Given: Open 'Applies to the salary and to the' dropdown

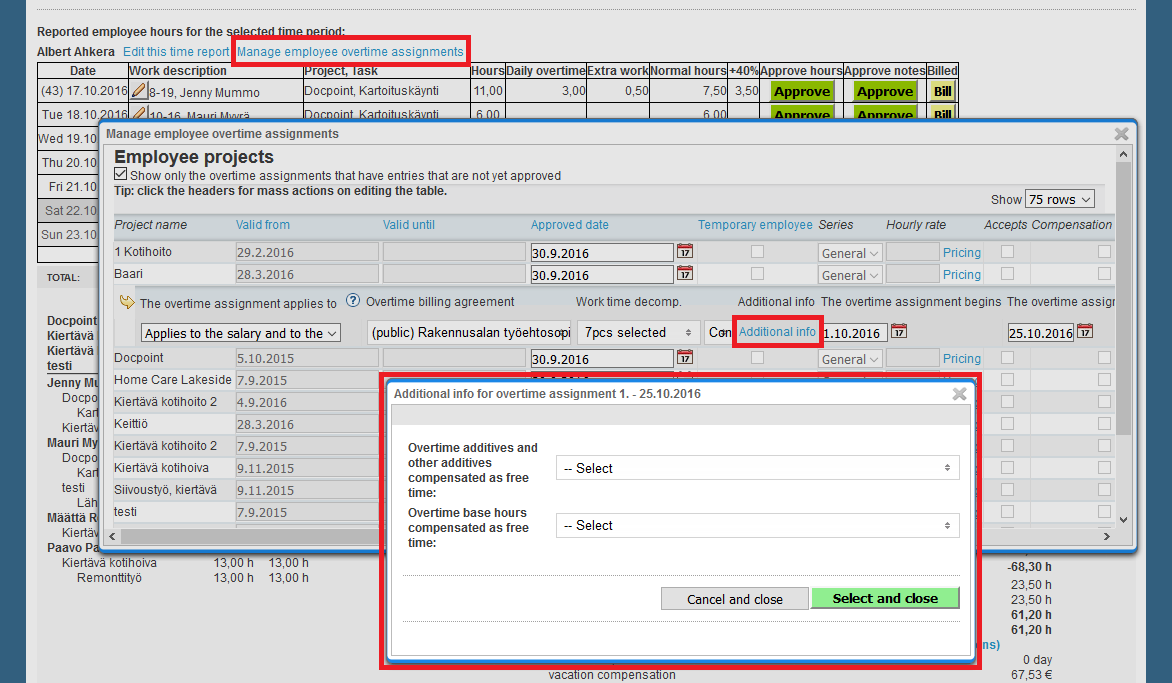Looking at the screenshot, I should coord(241,333).
